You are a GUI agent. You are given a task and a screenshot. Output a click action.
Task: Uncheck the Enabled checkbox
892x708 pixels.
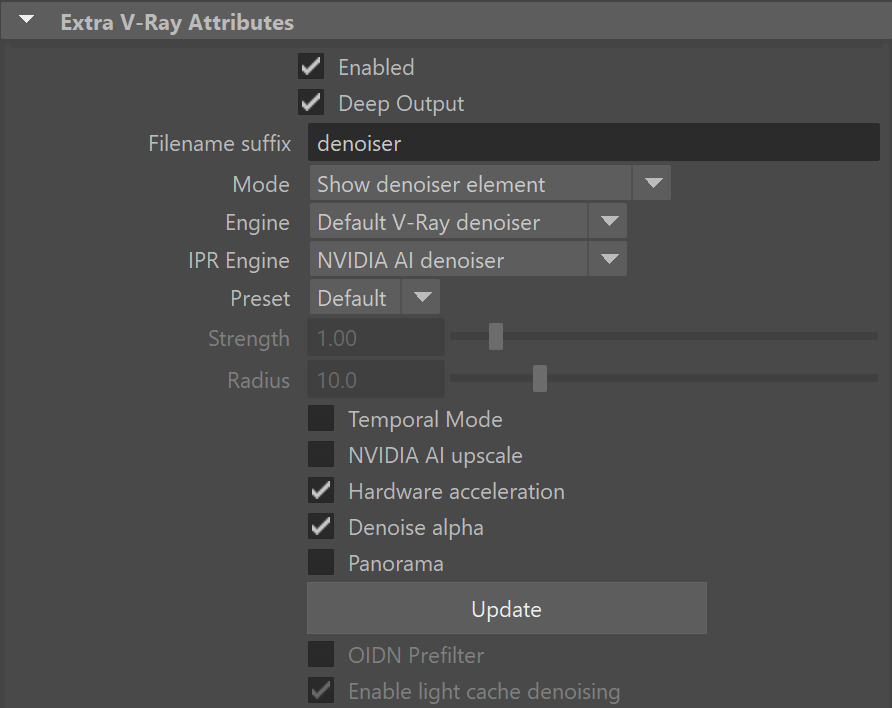[x=311, y=67]
